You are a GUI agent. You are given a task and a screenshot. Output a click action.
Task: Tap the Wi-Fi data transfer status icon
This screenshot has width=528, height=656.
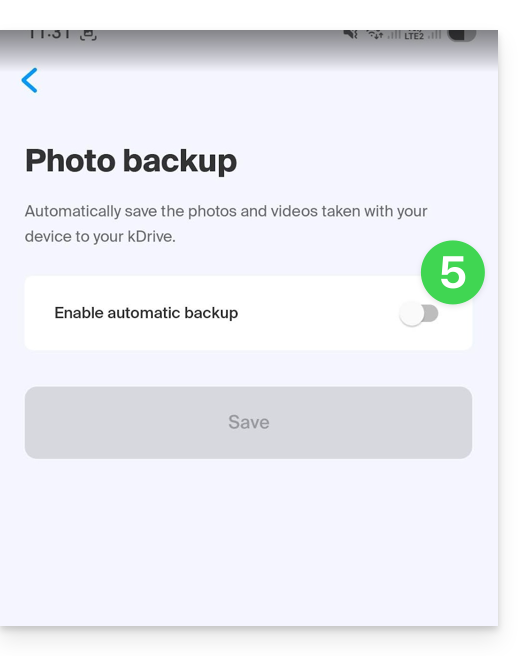click(x=374, y=34)
